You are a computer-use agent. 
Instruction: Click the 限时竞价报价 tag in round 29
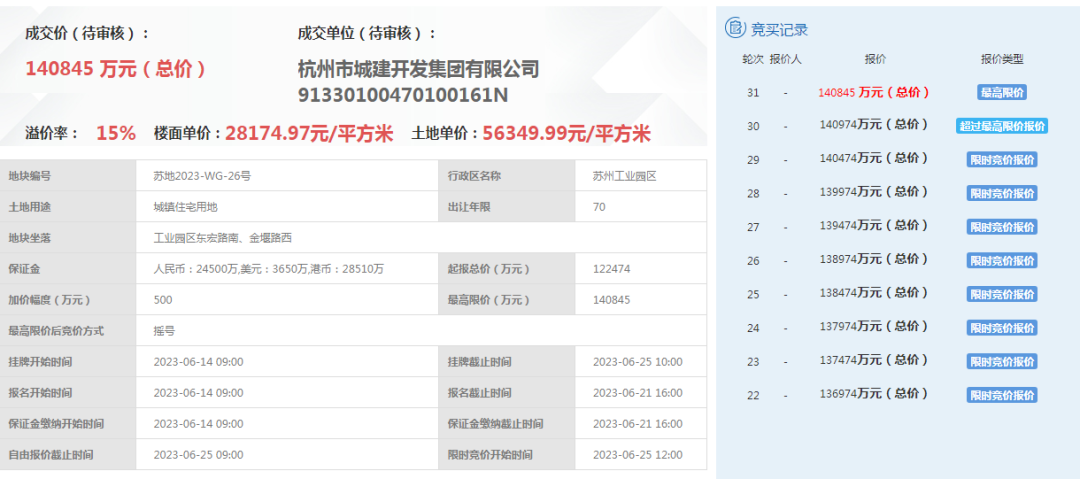[1002, 159]
